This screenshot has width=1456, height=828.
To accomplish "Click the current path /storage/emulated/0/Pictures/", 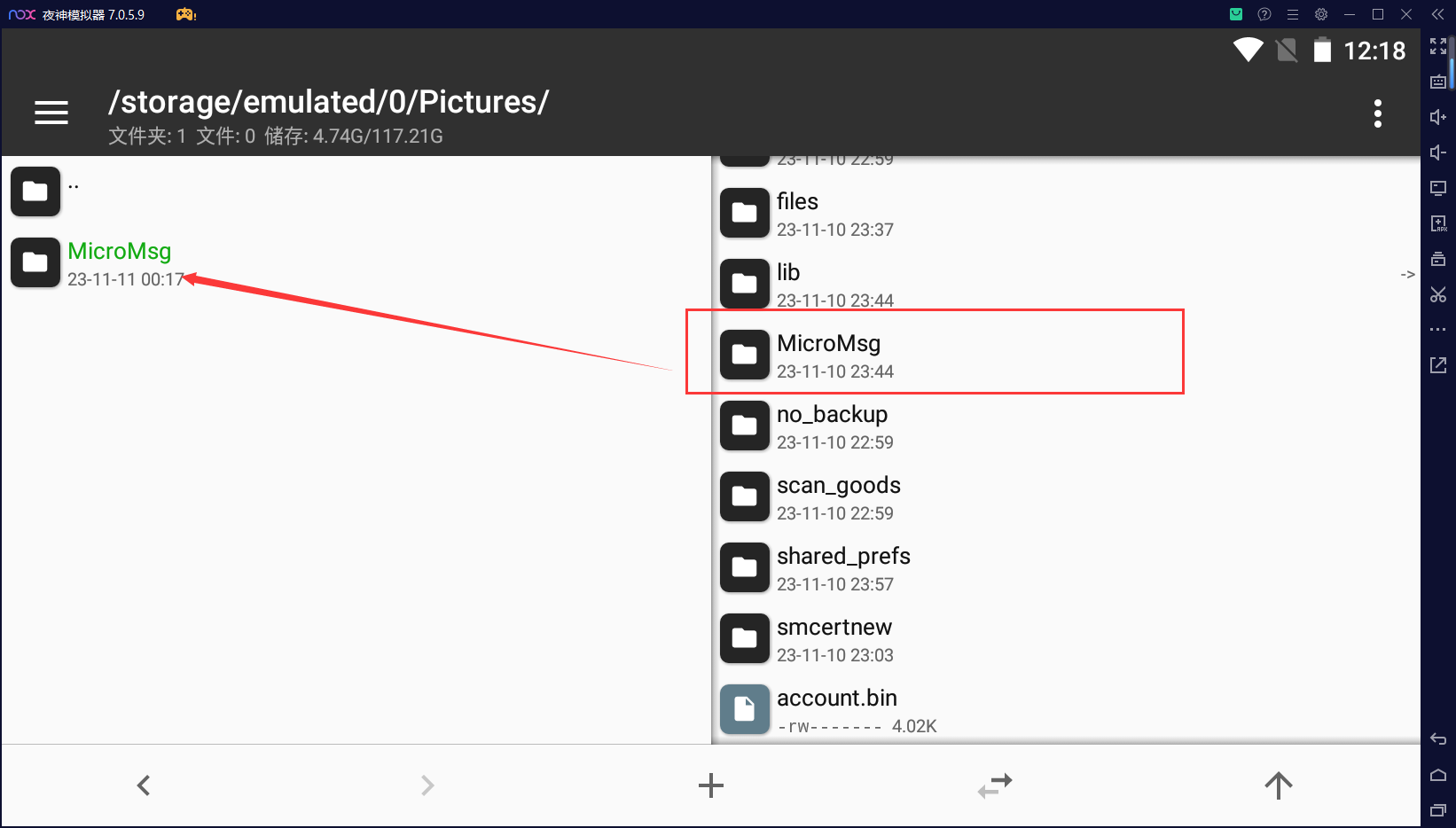I will click(328, 102).
